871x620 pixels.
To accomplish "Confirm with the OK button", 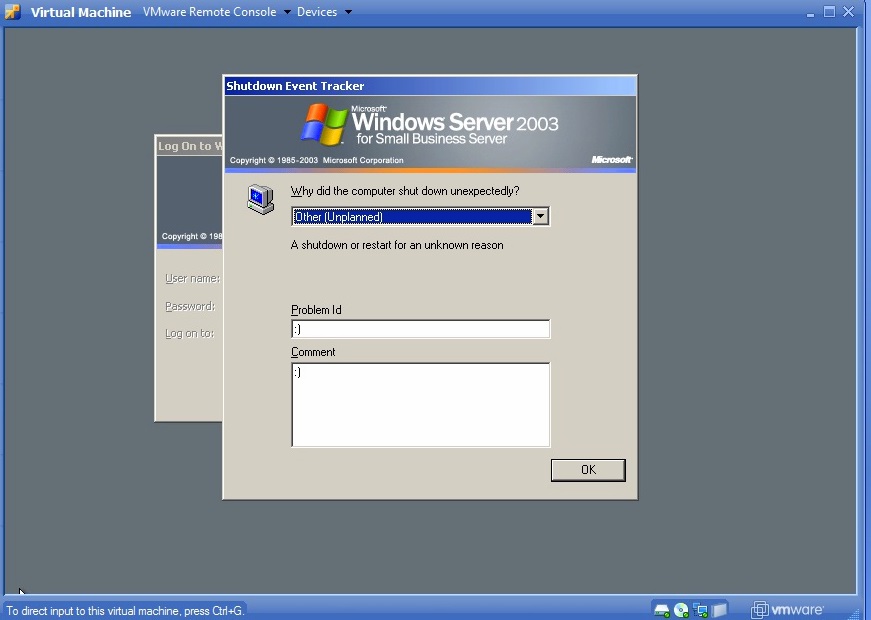I will (x=588, y=470).
